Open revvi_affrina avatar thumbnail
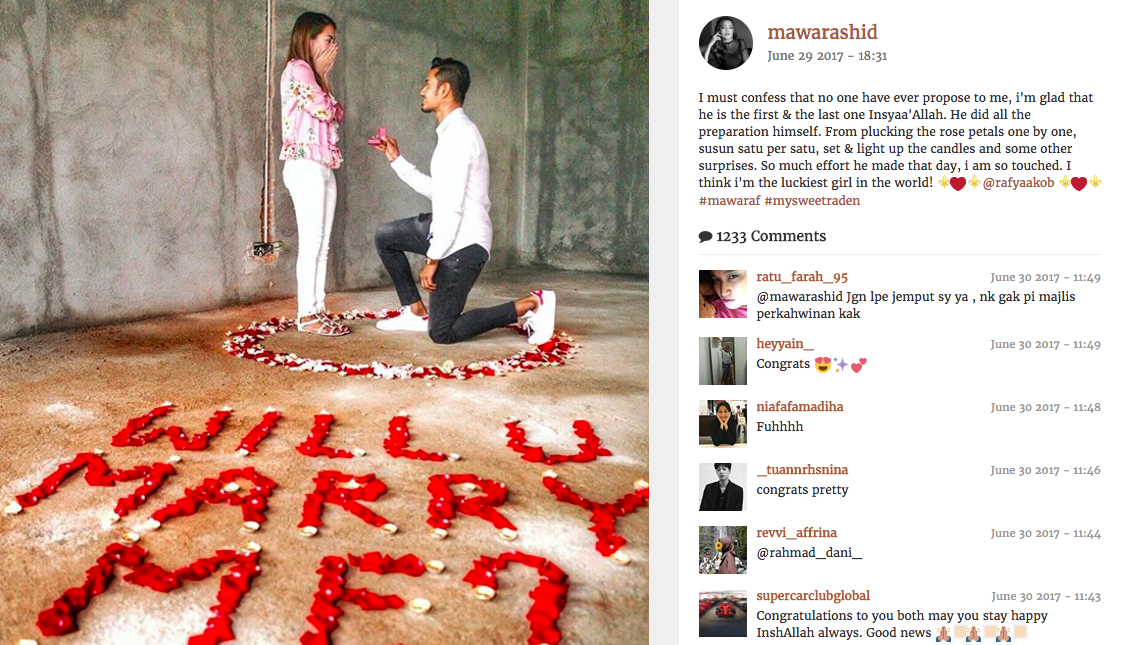Viewport: 1134px width, 645px height. coord(722,550)
